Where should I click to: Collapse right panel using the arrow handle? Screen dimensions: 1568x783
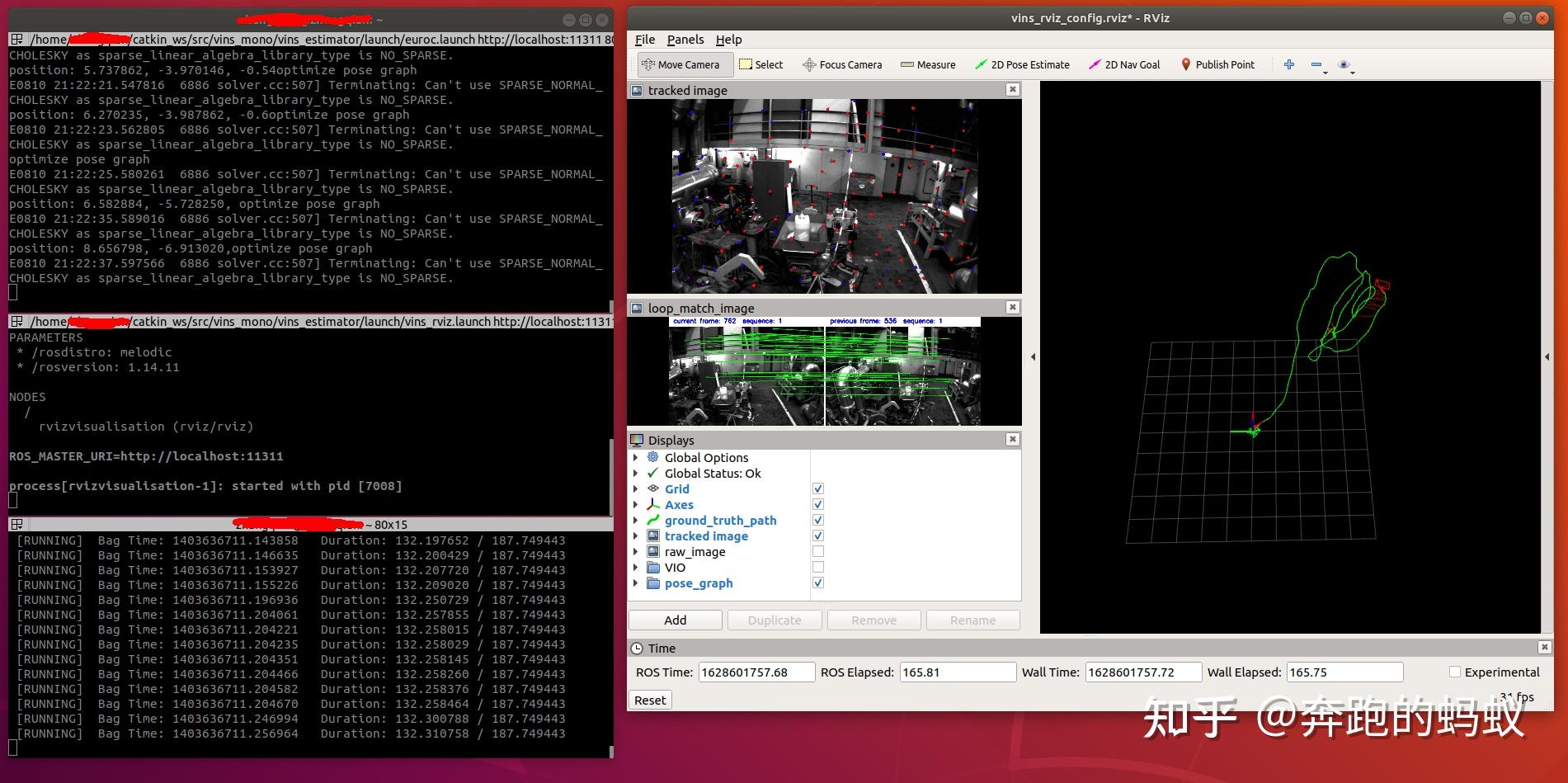coord(1547,356)
